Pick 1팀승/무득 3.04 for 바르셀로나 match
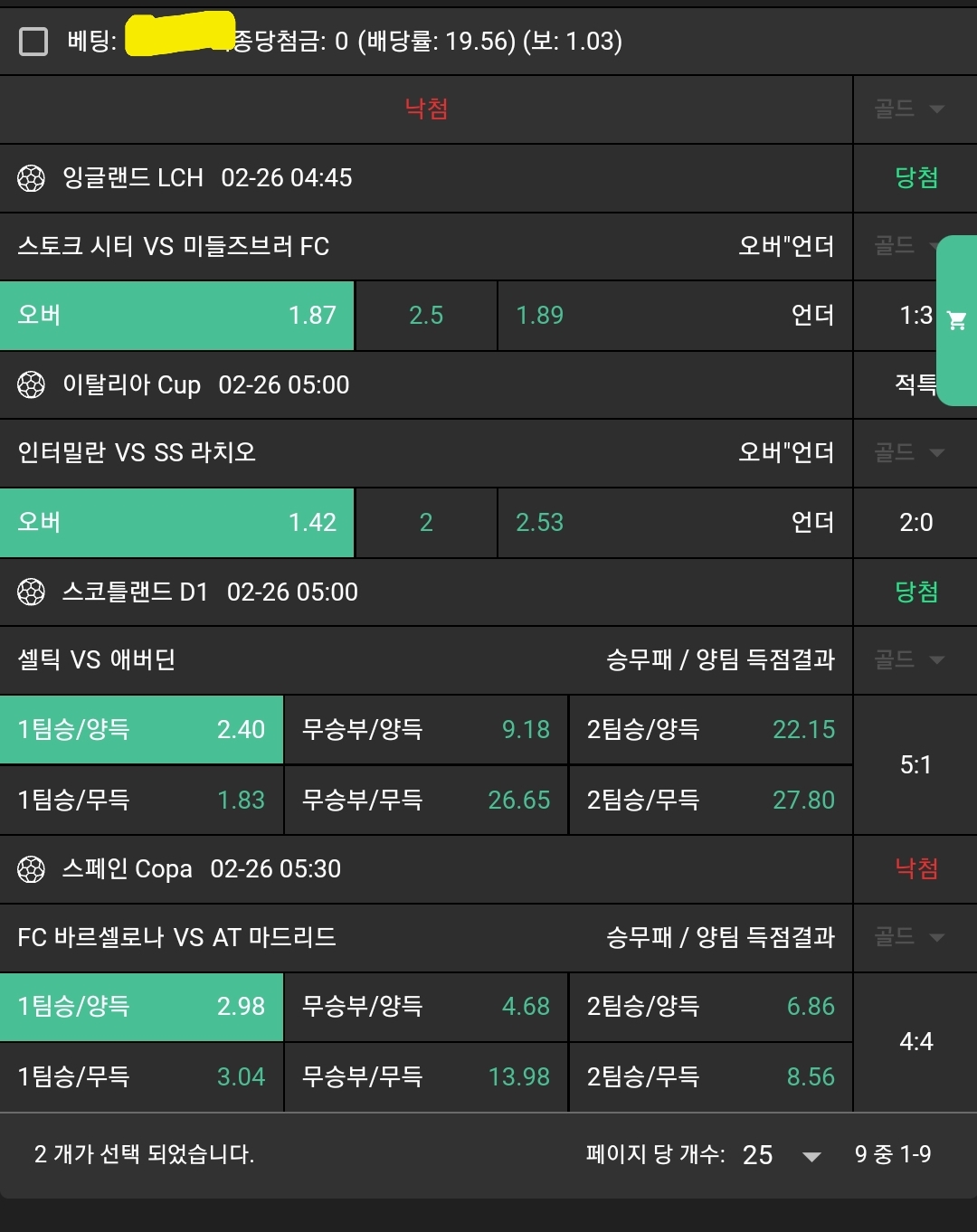 point(142,1077)
